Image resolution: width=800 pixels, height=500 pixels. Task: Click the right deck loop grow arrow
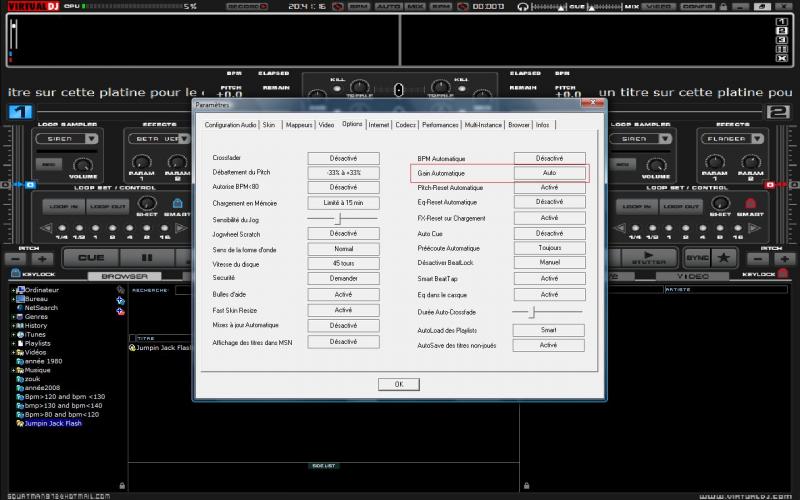pos(754,228)
